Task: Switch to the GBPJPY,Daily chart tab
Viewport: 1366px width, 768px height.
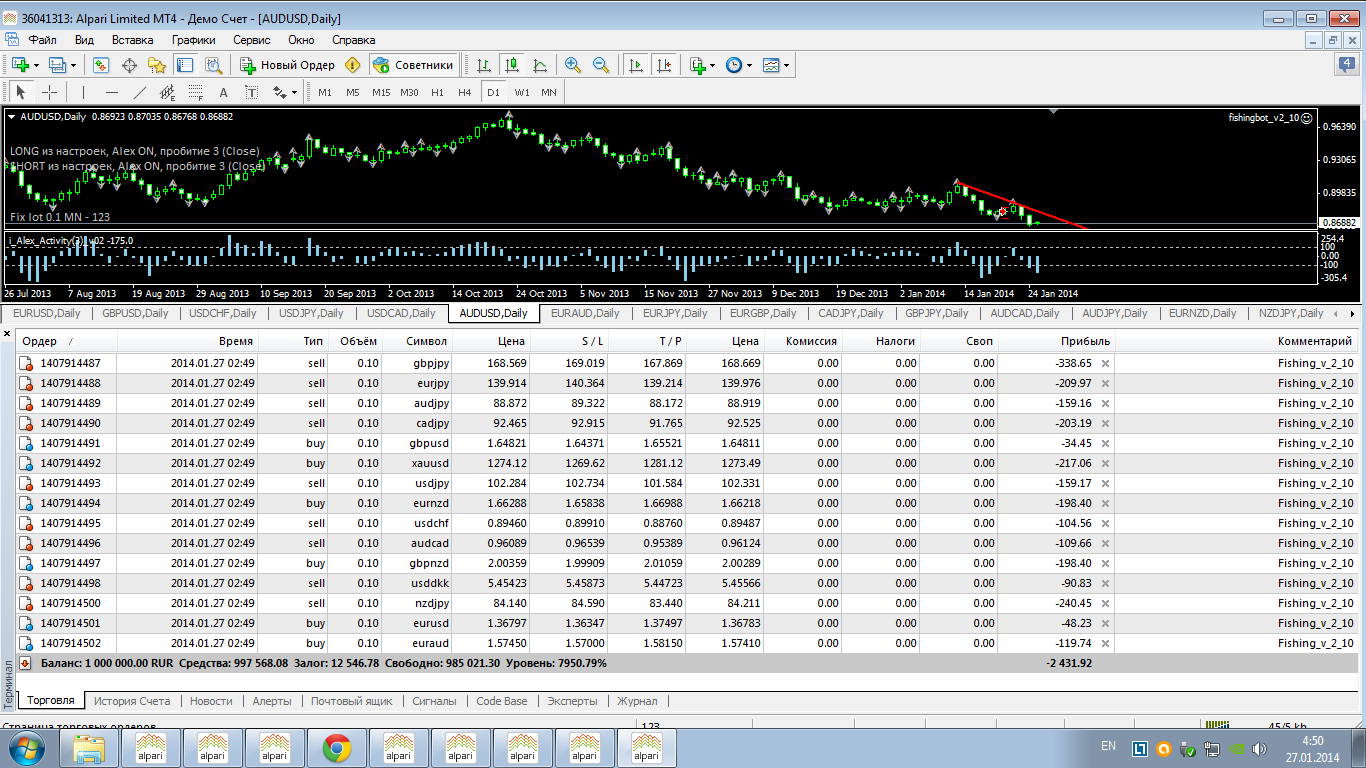Action: [935, 313]
